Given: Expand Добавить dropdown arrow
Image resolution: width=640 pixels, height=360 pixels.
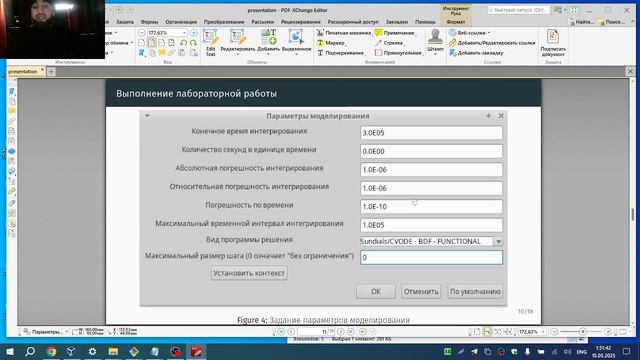Looking at the screenshot, I should tap(268, 54).
